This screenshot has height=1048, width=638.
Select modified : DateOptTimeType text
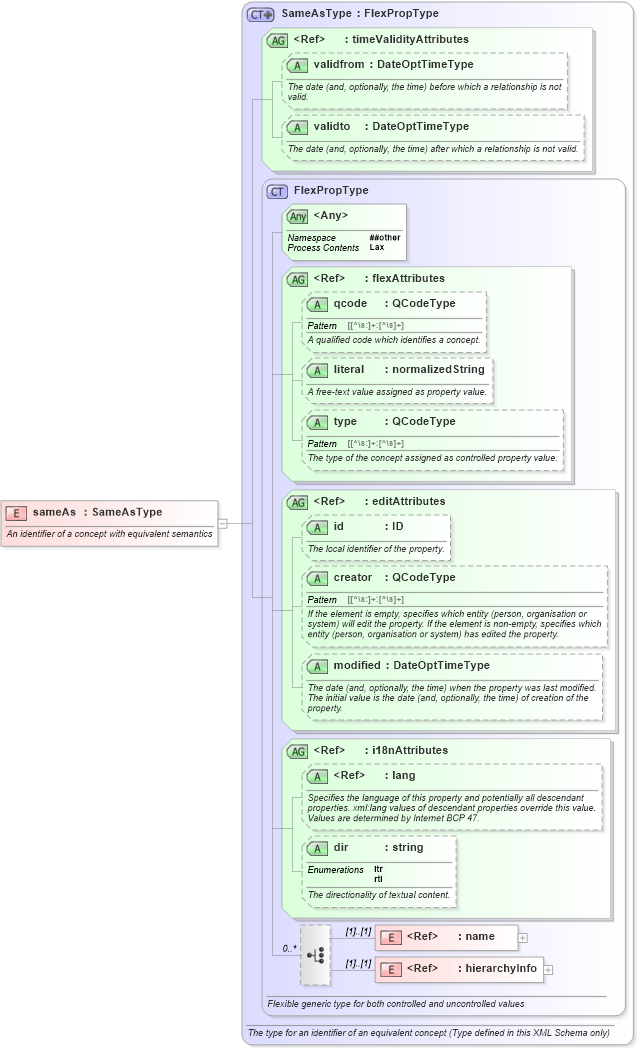click(x=412, y=665)
